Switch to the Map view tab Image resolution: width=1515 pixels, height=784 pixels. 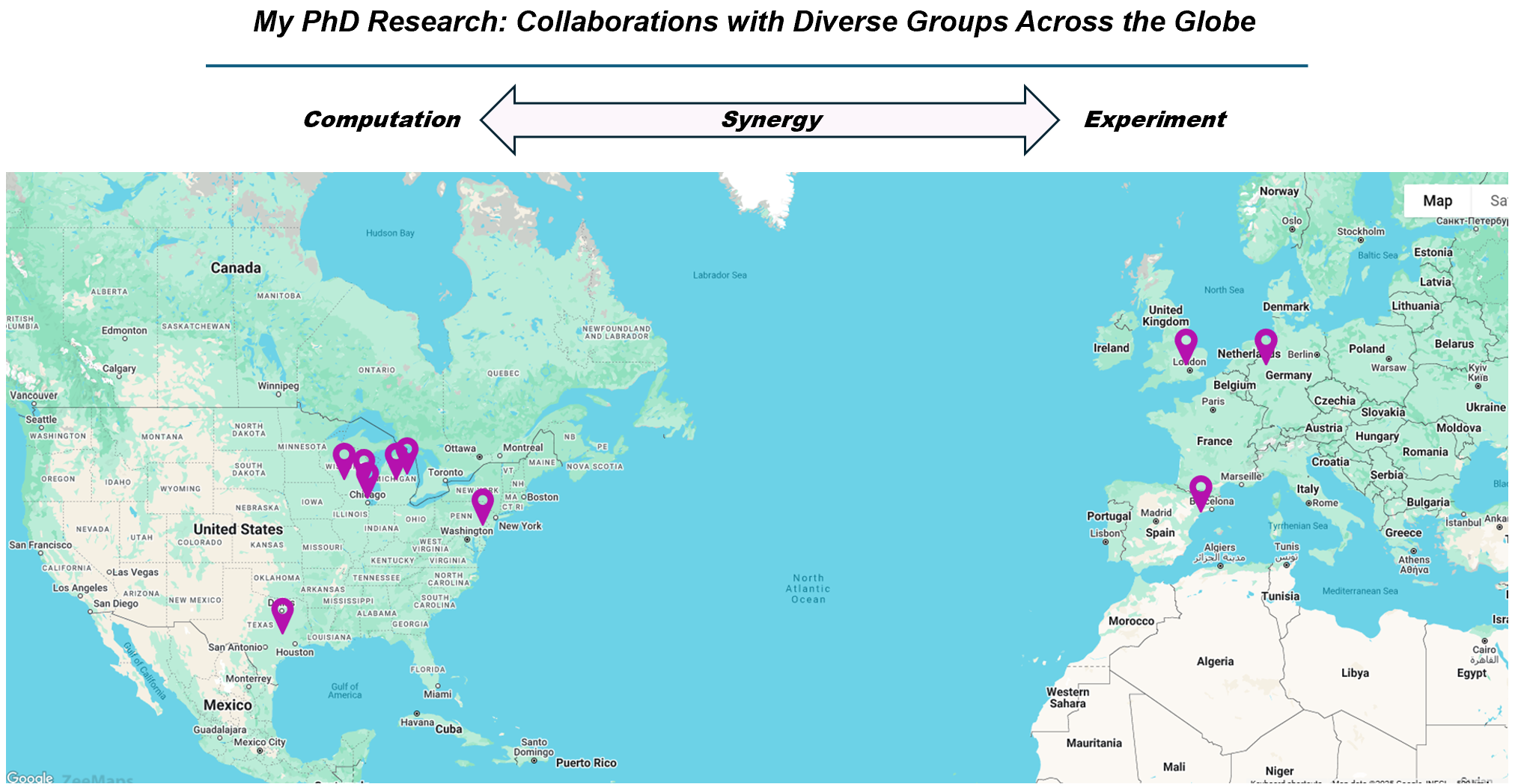click(1437, 200)
